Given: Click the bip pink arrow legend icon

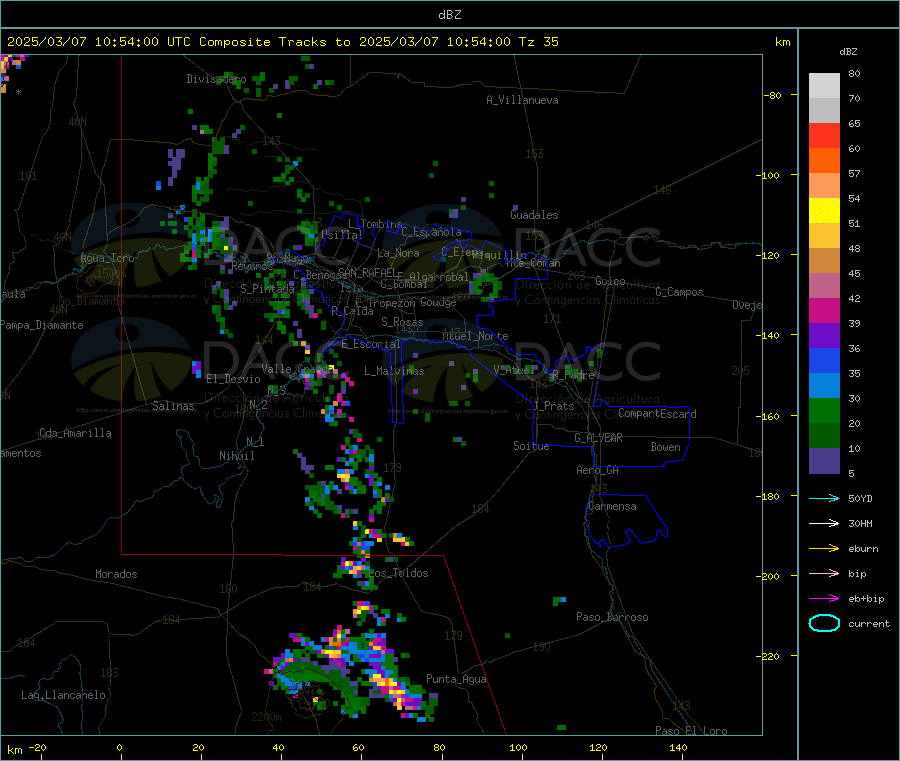Looking at the screenshot, I should [824, 573].
